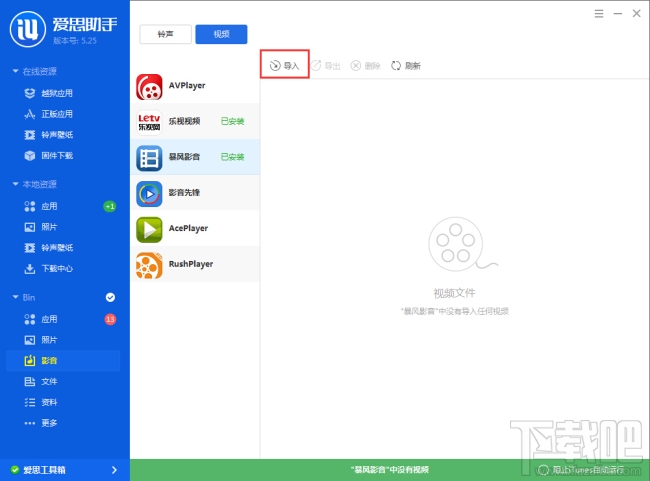The height and width of the screenshot is (481, 650).
Task: Collapse the 本地资源 section
Action: [x=15, y=184]
